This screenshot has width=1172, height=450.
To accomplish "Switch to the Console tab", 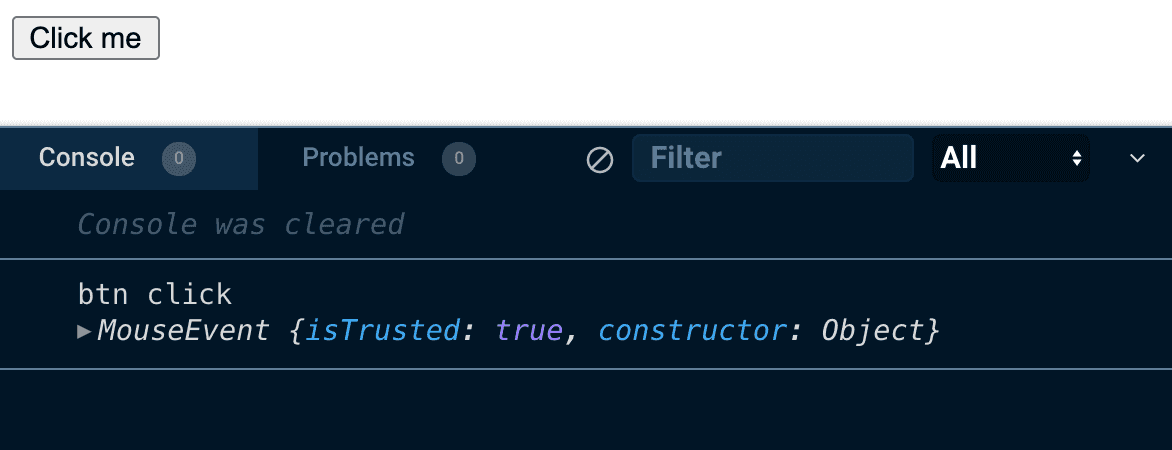I will pyautogui.click(x=86, y=158).
